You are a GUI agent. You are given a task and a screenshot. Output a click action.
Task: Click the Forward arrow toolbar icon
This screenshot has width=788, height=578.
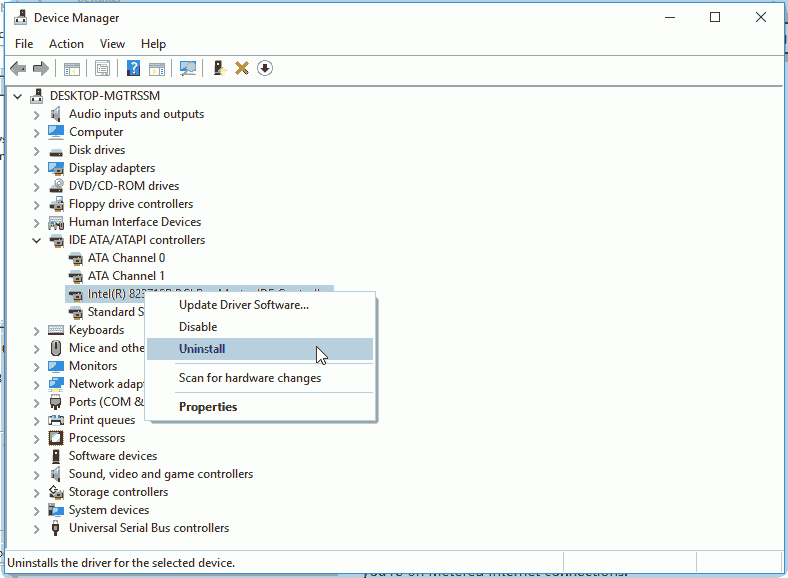(x=41, y=68)
